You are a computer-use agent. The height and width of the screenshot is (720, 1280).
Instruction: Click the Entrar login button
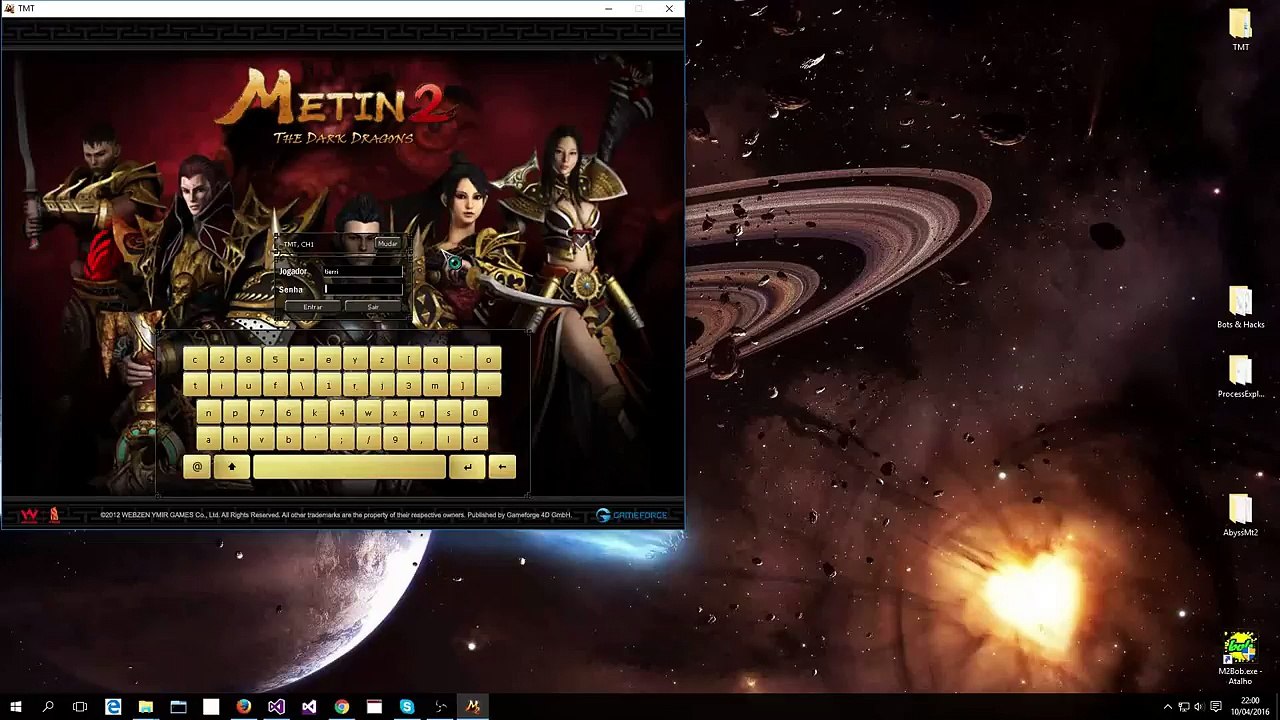(x=313, y=307)
